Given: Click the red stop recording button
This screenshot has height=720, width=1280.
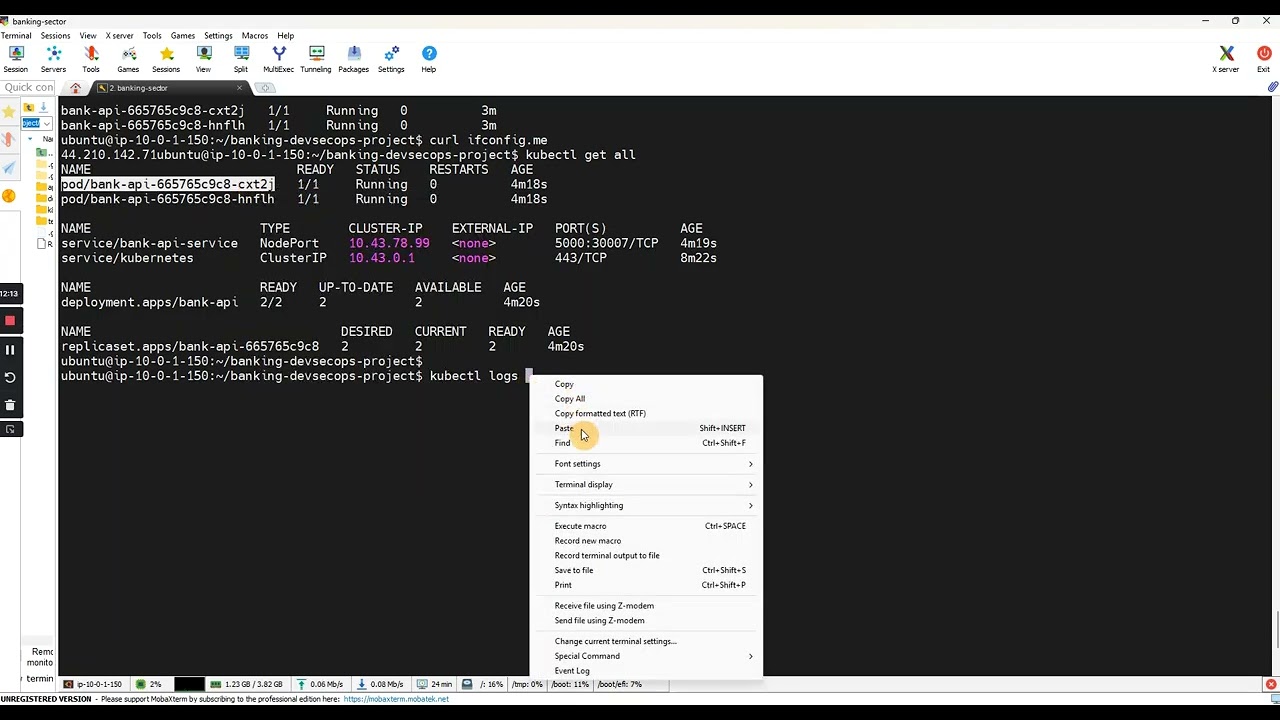Looking at the screenshot, I should click(10, 320).
